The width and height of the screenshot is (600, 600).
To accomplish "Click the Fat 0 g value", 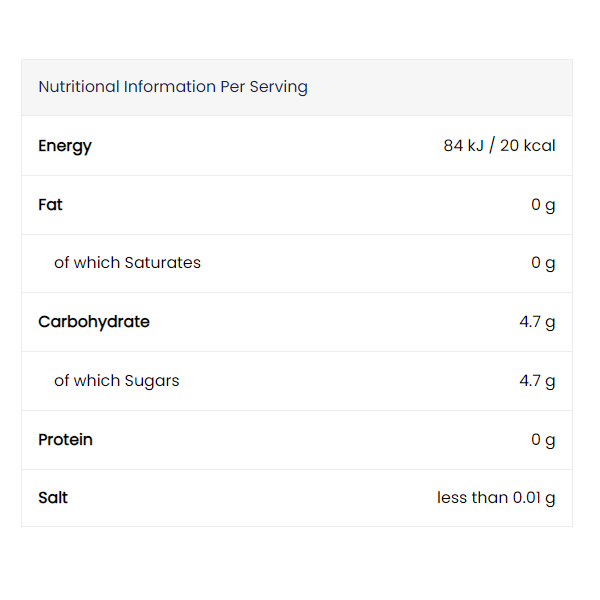I will click(543, 205).
